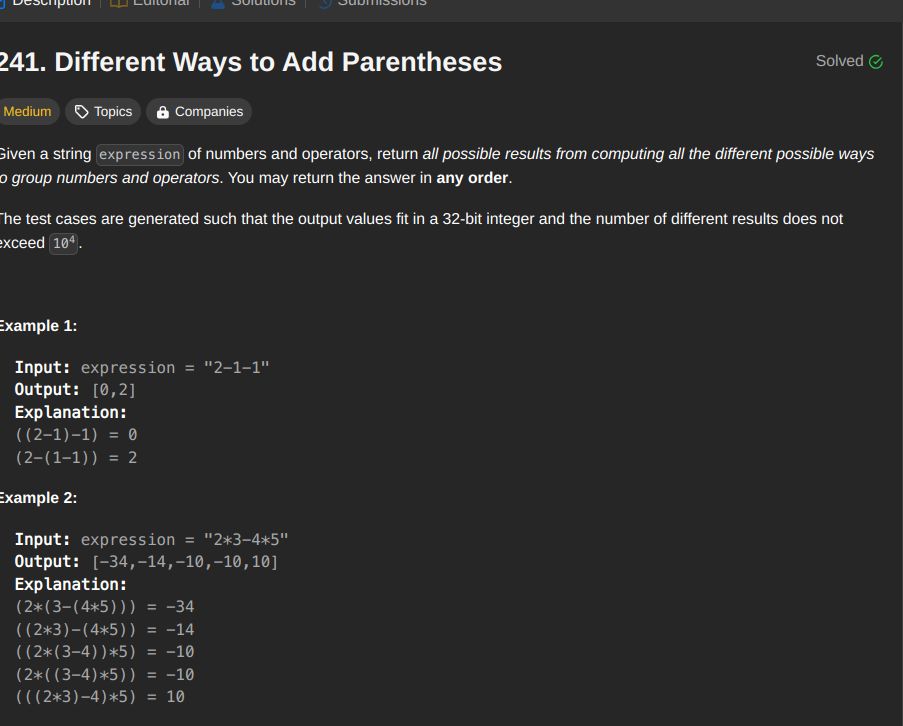Click the Editorial tab book icon

[x=118, y=3]
